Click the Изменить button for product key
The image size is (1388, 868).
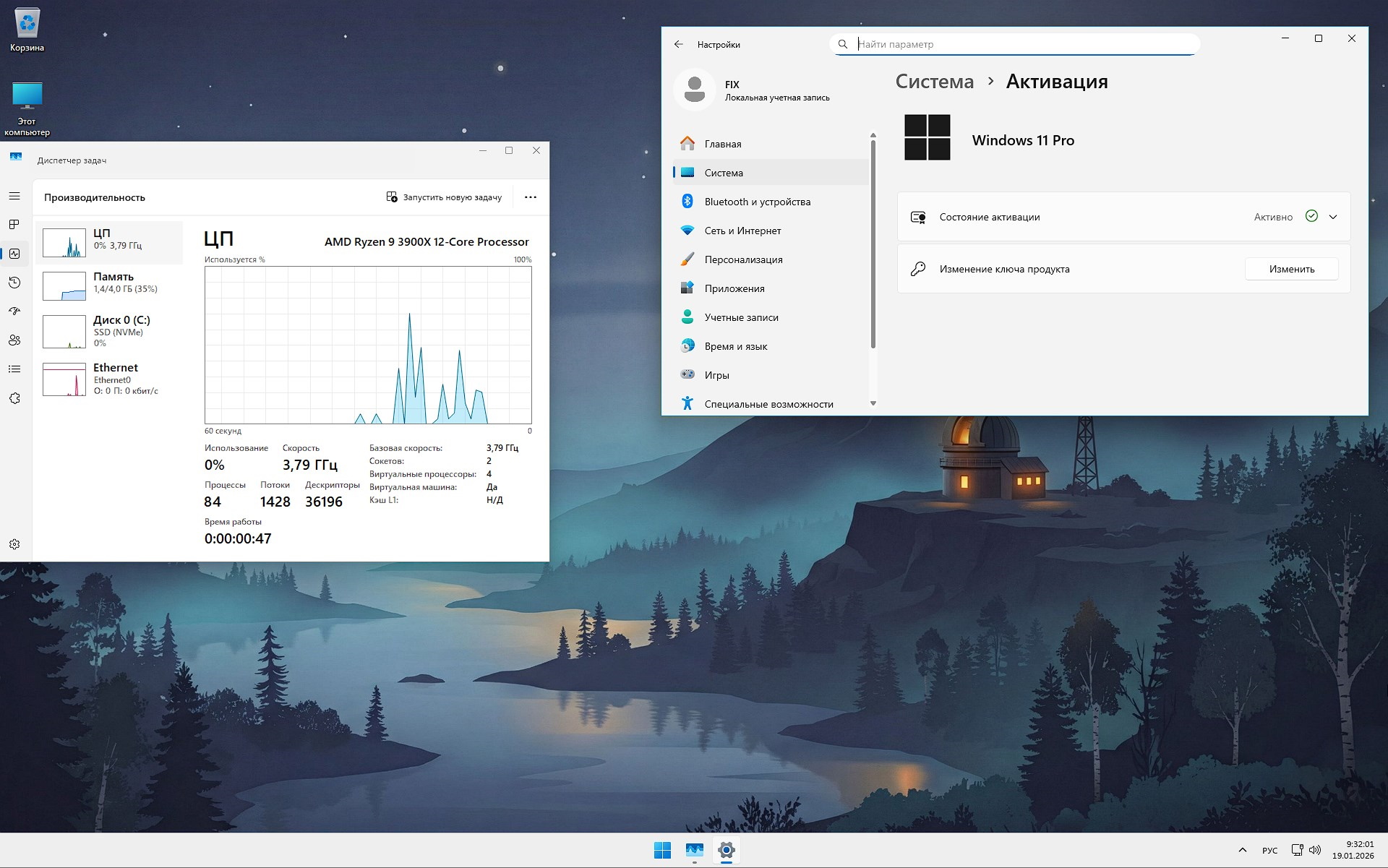click(1291, 268)
